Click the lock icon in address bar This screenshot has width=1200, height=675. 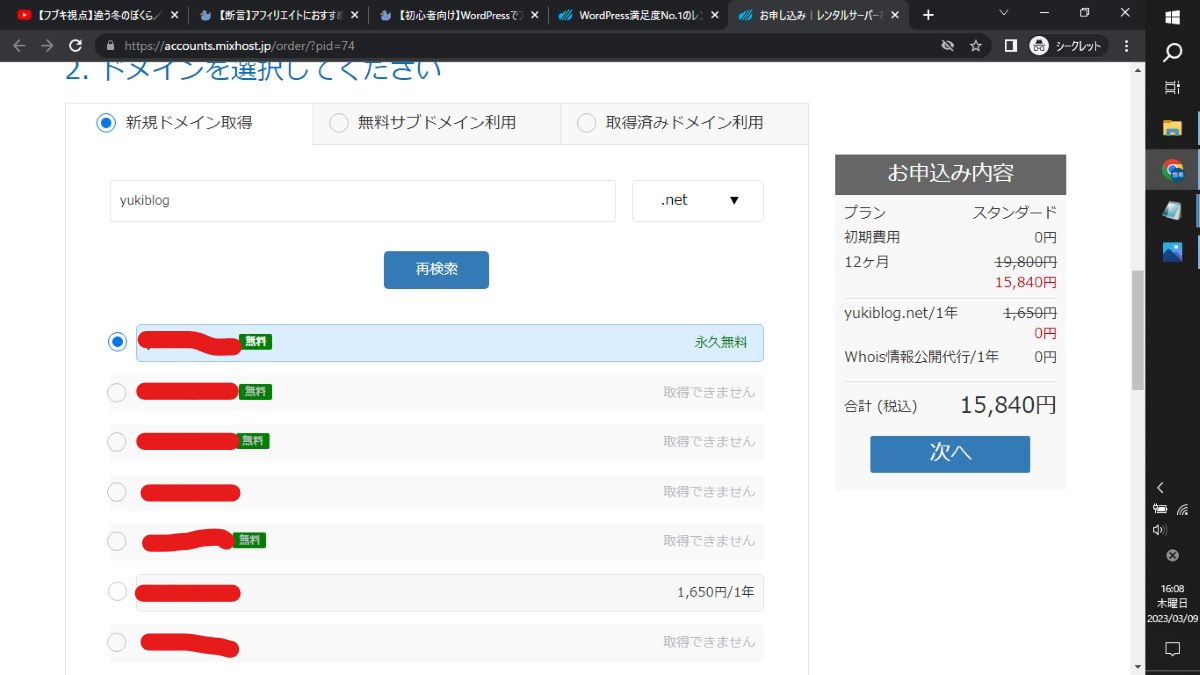(111, 46)
